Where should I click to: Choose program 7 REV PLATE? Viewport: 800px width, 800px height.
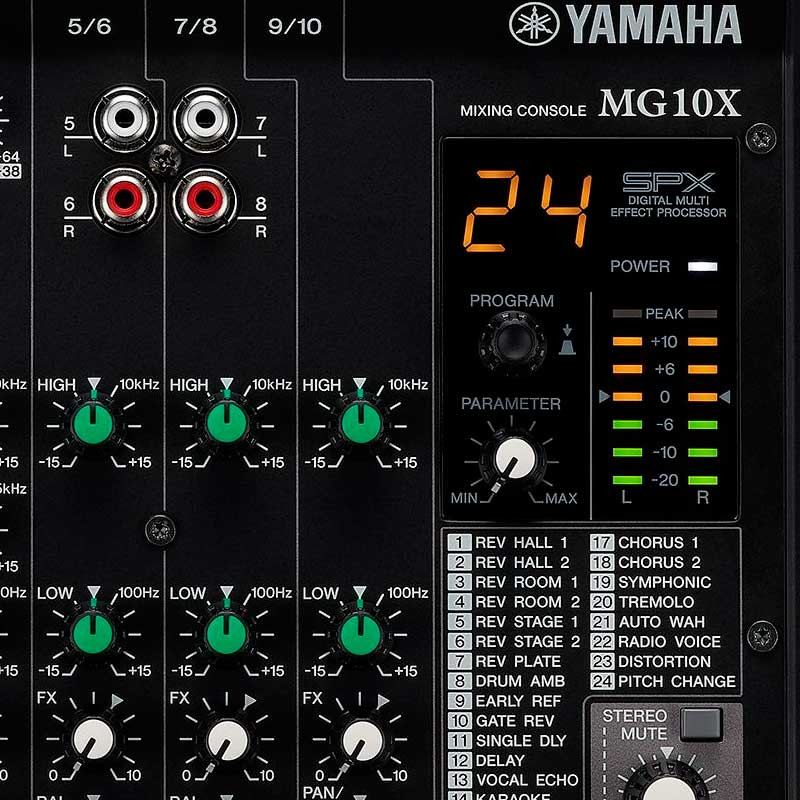point(505,661)
